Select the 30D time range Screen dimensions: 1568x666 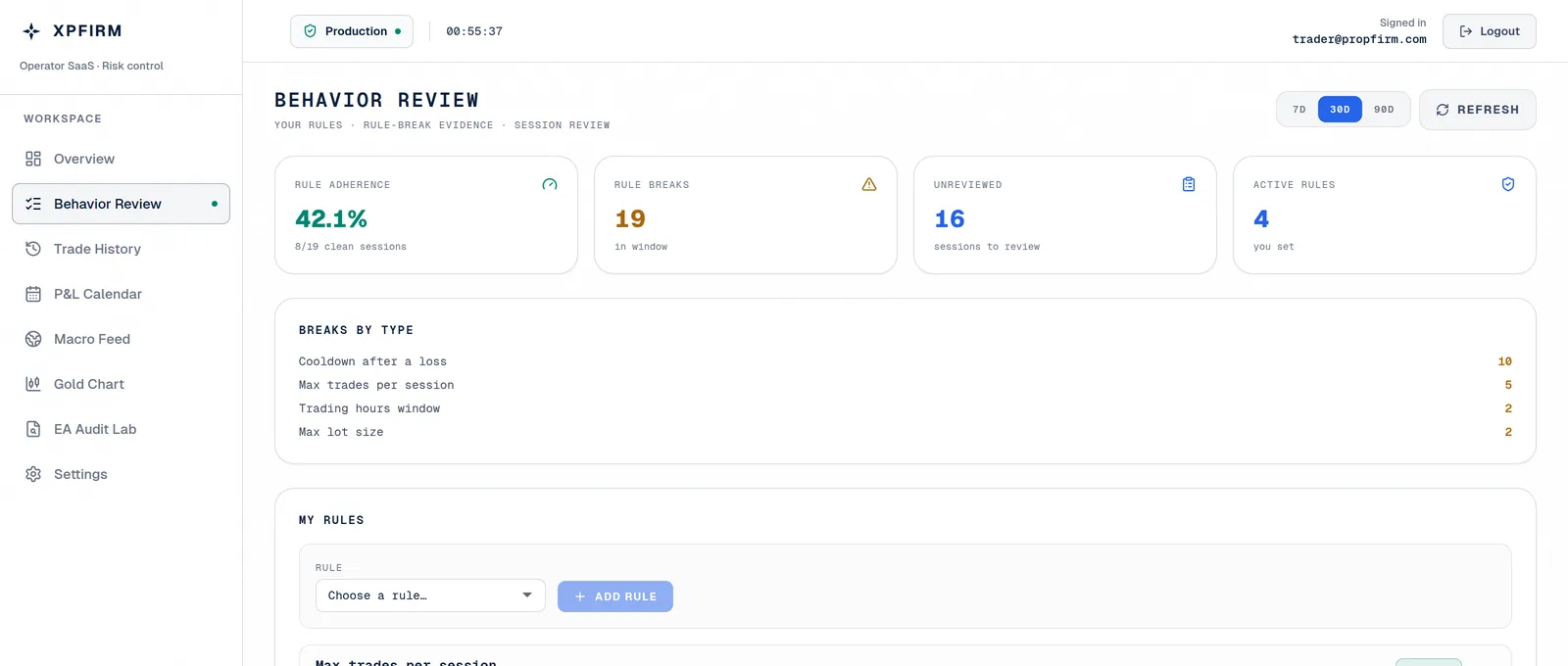1340,110
